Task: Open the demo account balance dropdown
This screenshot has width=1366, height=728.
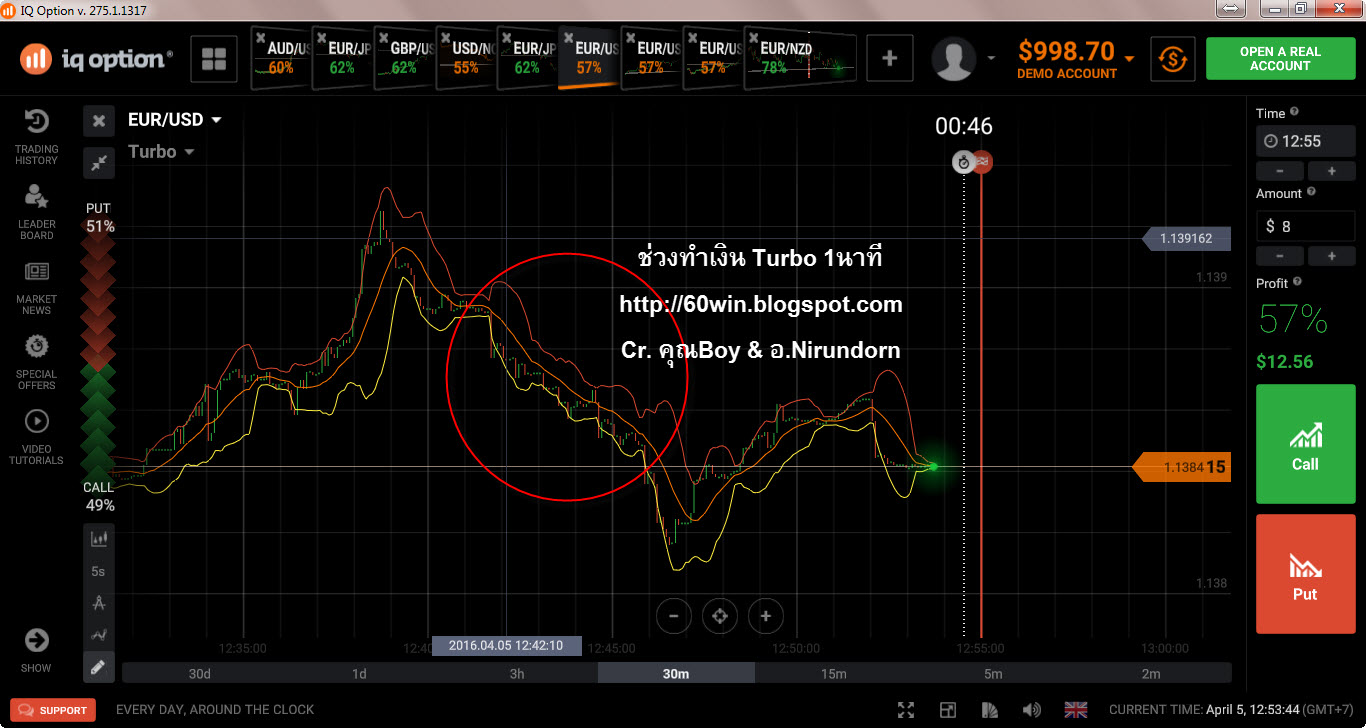Action: (1130, 59)
